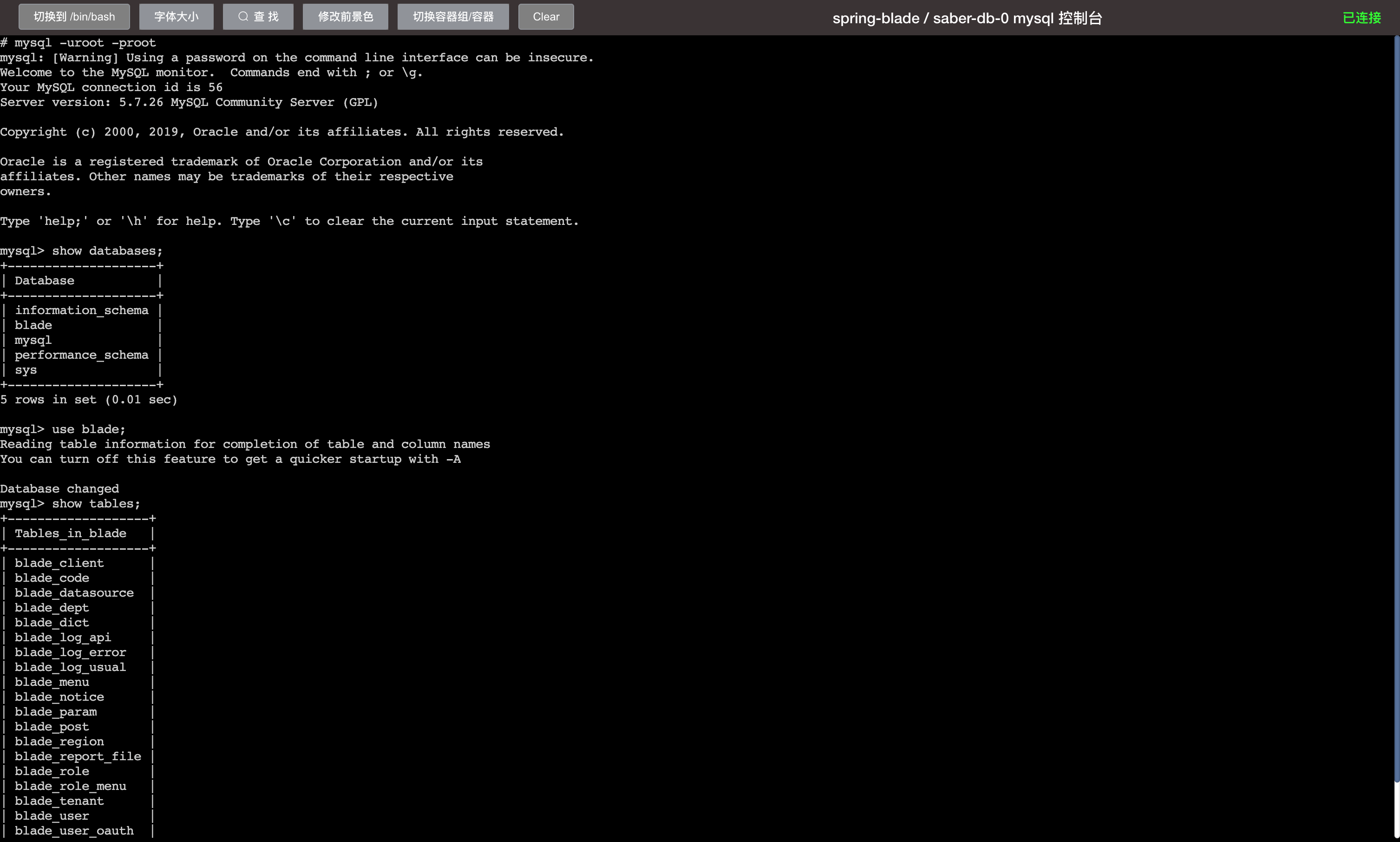Click the Tables_in_blade column header

[70, 533]
